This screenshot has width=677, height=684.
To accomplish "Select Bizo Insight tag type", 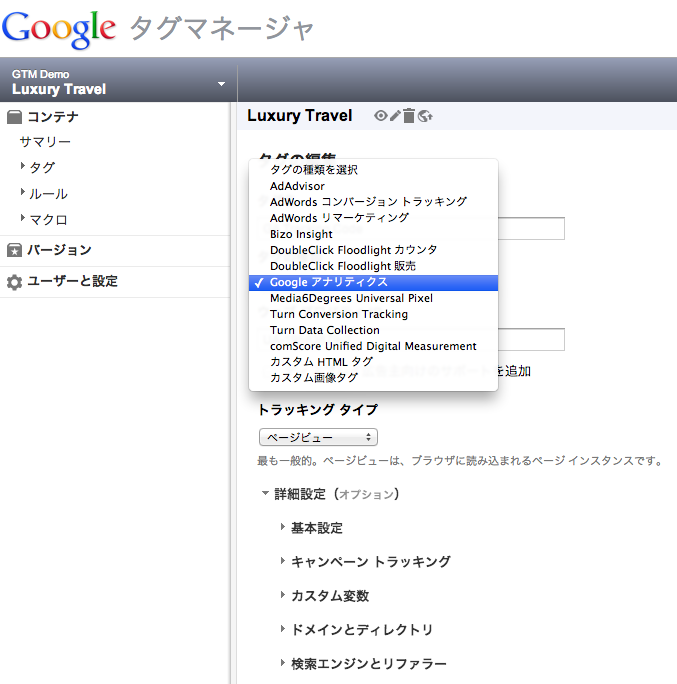I will pyautogui.click(x=373, y=234).
